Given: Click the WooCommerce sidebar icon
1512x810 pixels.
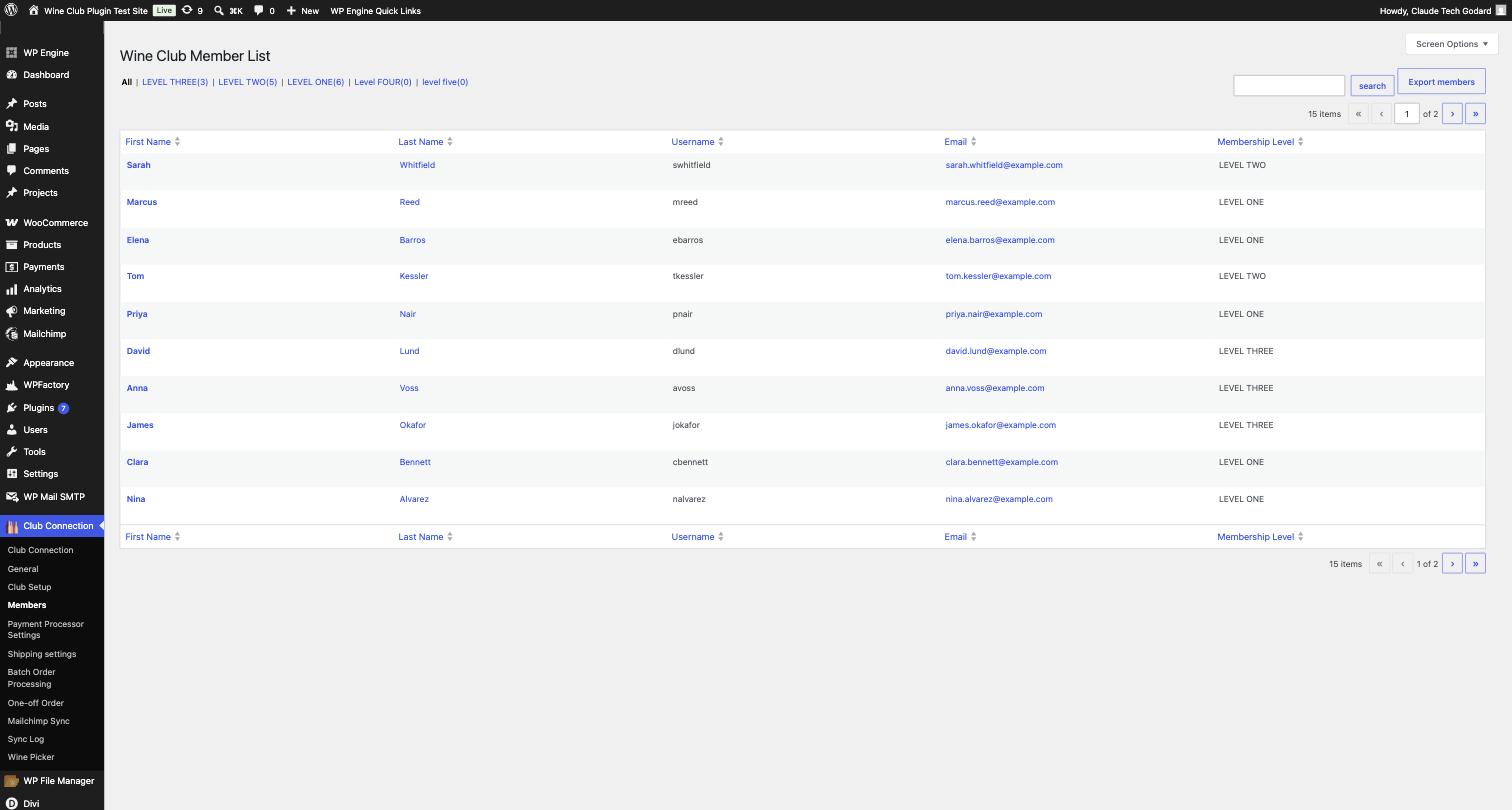Looking at the screenshot, I should 12,222.
